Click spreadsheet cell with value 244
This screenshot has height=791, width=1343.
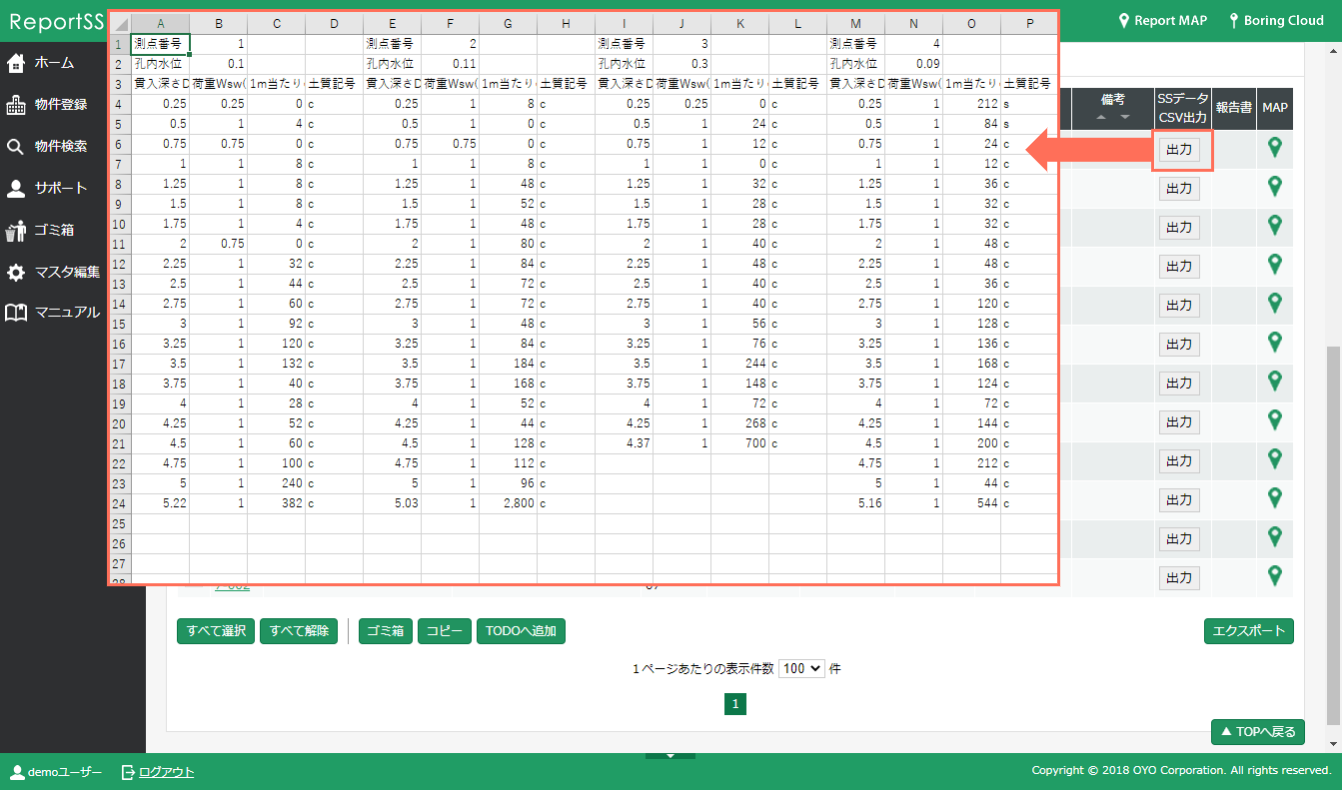740,364
